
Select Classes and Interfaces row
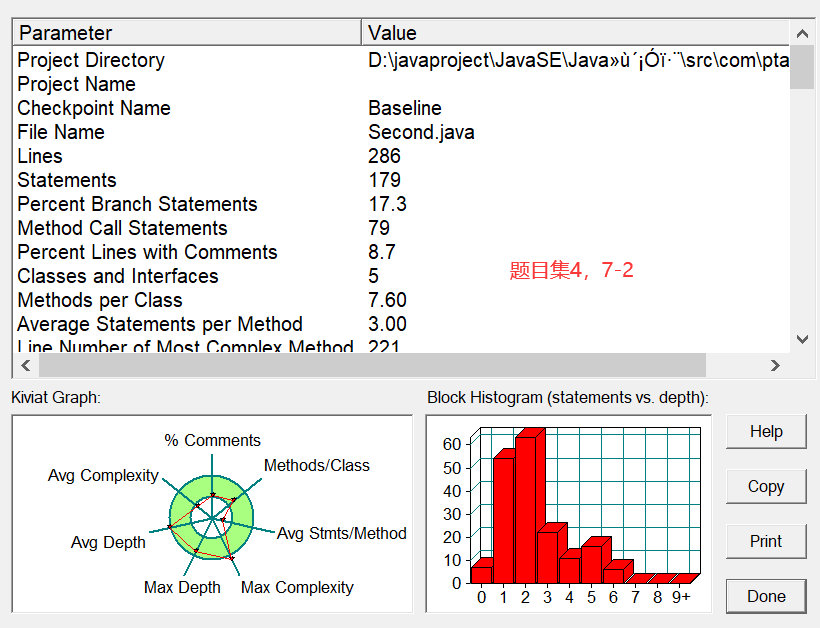pos(401,277)
